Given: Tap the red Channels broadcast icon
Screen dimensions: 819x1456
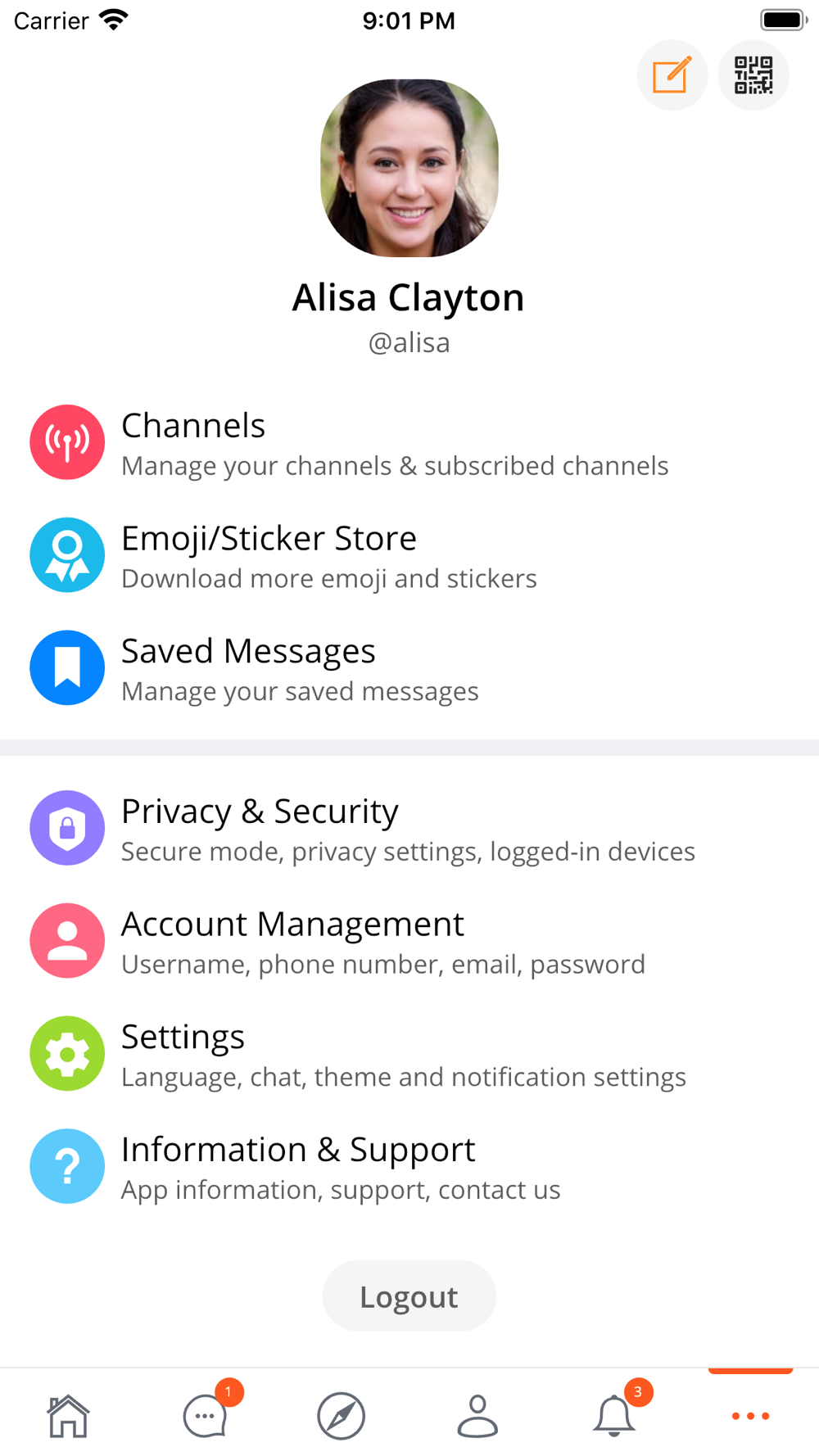Looking at the screenshot, I should coord(67,442).
